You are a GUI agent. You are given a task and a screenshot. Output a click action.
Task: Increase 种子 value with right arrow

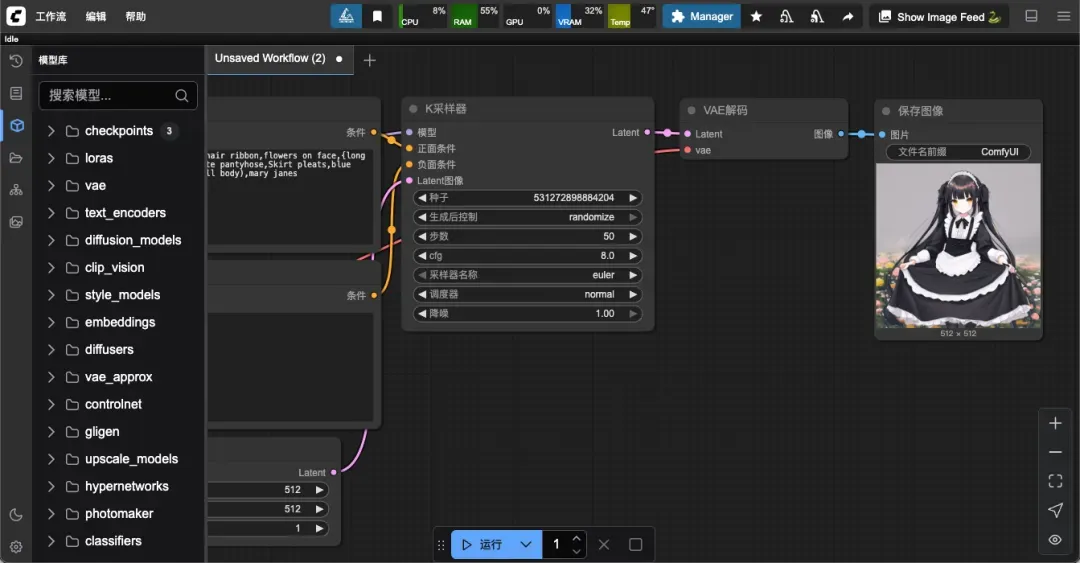click(632, 198)
